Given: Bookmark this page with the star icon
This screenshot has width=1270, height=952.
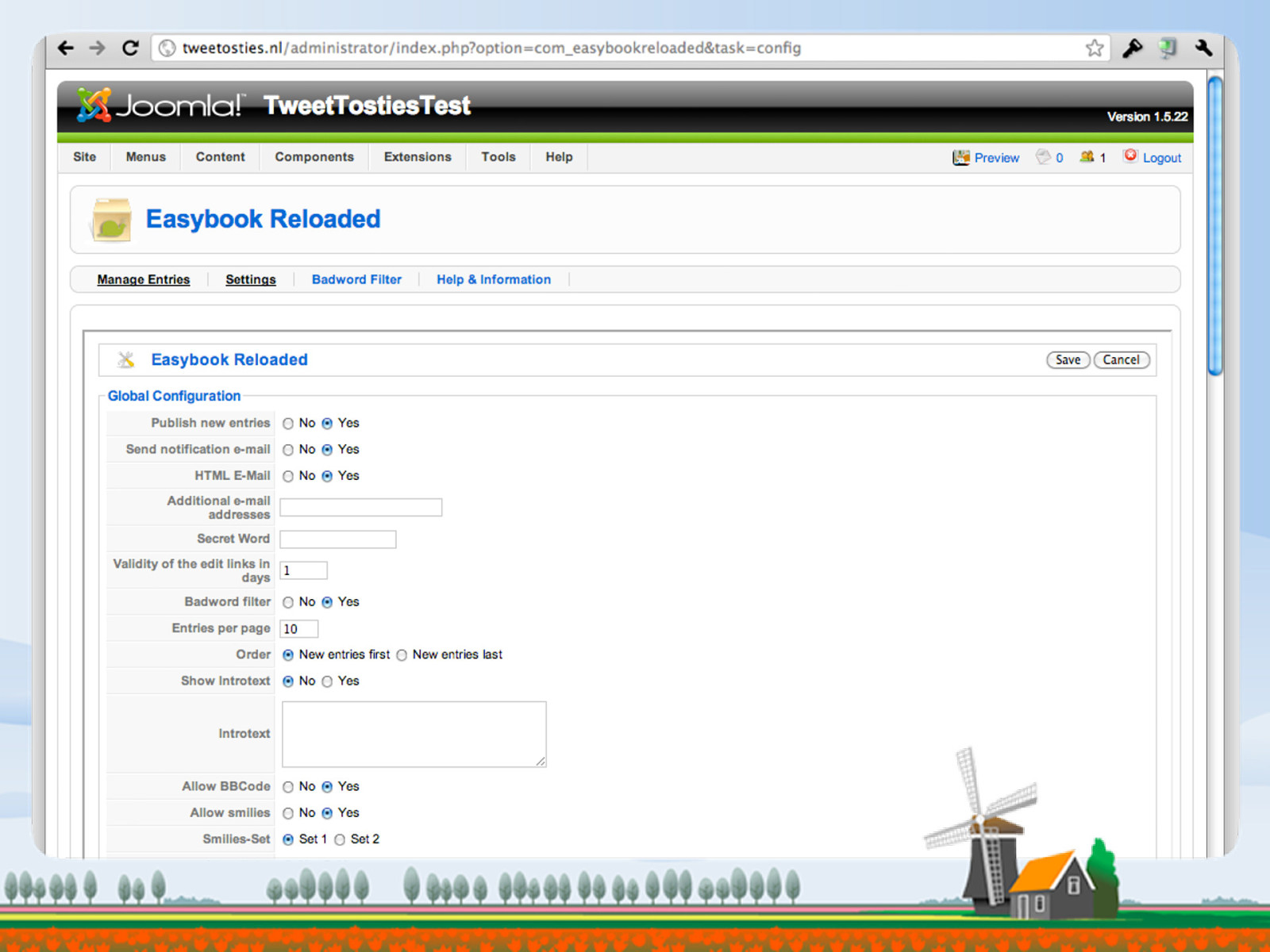Looking at the screenshot, I should [x=1095, y=48].
